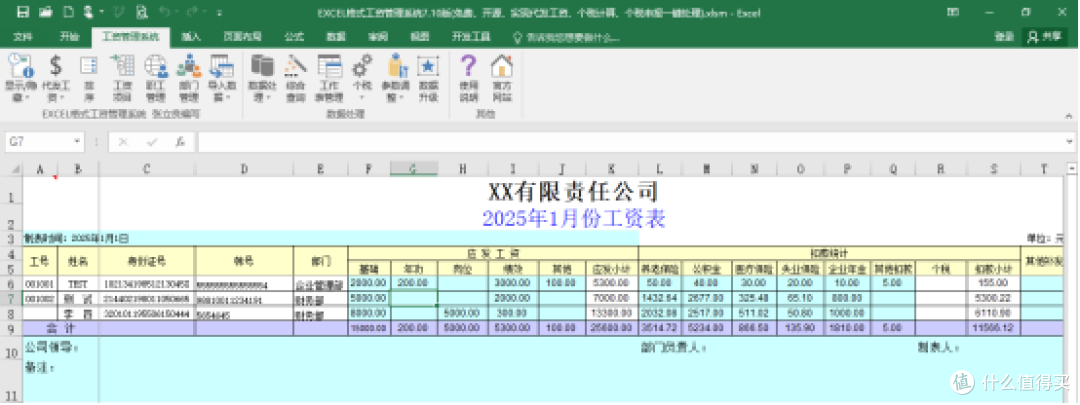Select column G header
Viewport: 1080px width, 405px height.
pos(414,169)
